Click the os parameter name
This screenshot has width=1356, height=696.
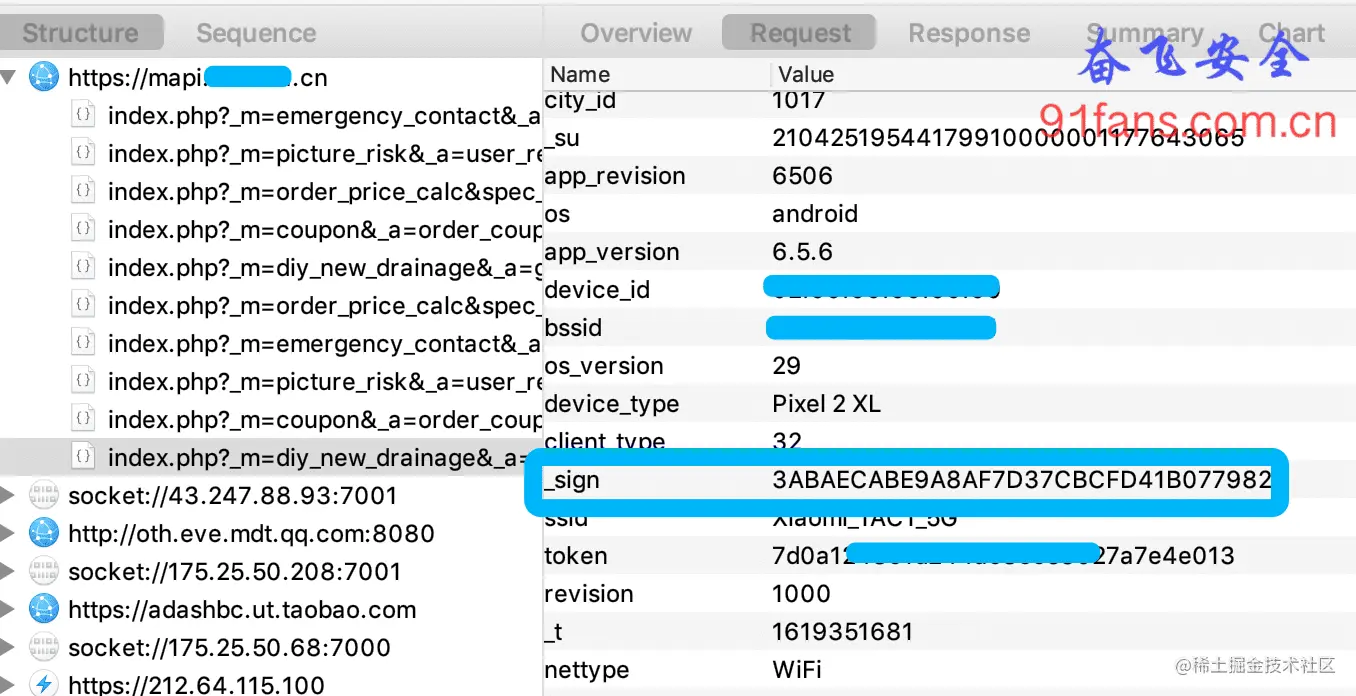pyautogui.click(x=557, y=214)
